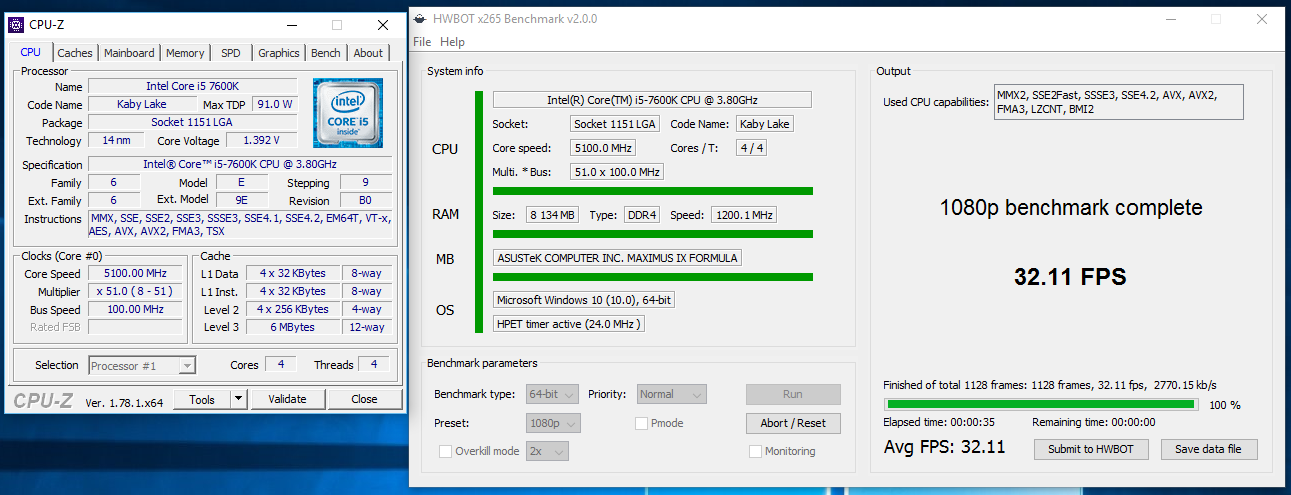Click the Specification field in CPU-Z
Viewport: 1291px width, 495px height.
click(x=240, y=164)
